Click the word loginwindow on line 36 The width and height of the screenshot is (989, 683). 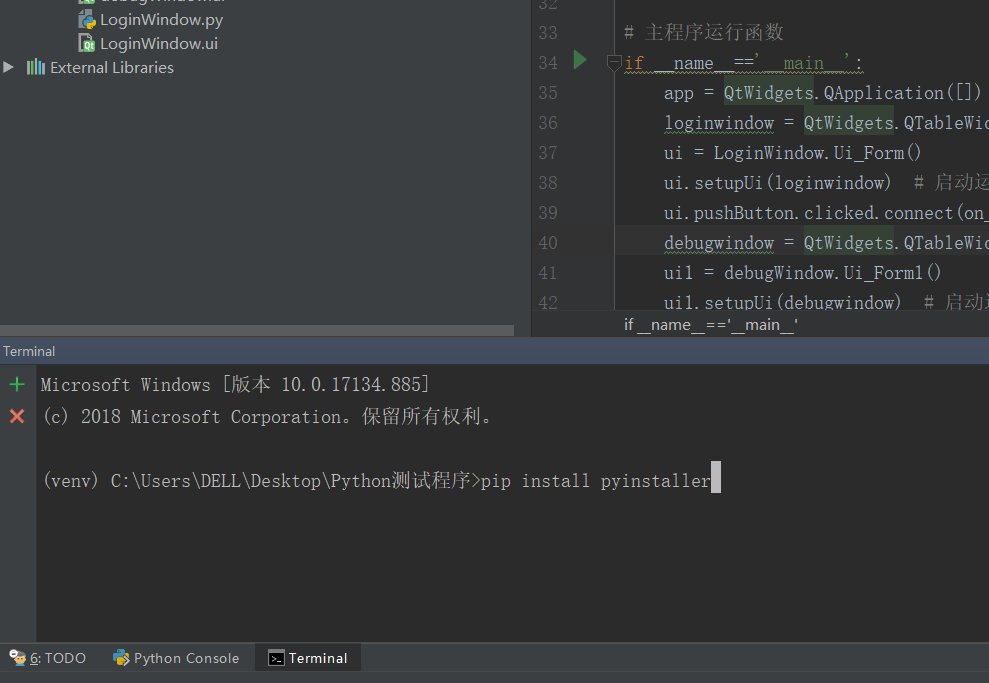718,123
